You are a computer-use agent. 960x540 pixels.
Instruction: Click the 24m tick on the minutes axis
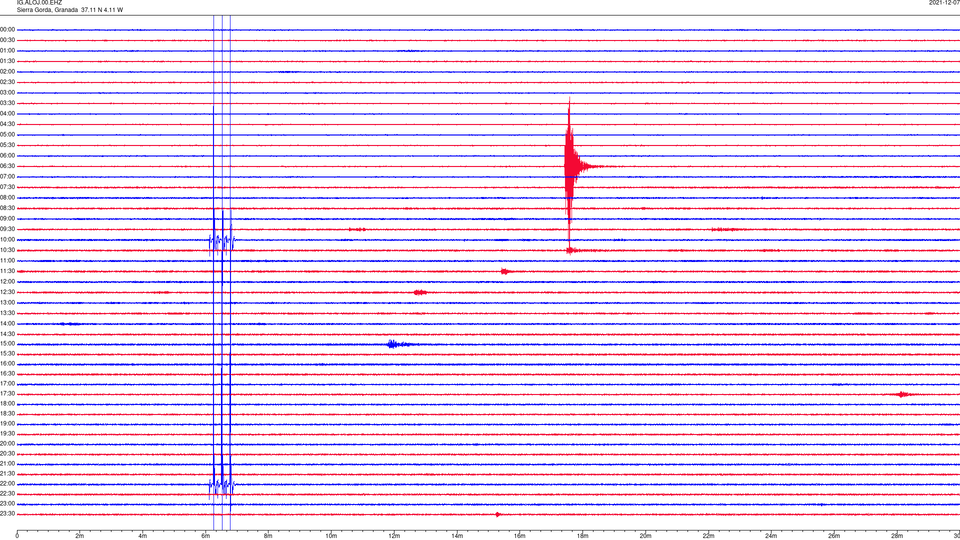771,536
